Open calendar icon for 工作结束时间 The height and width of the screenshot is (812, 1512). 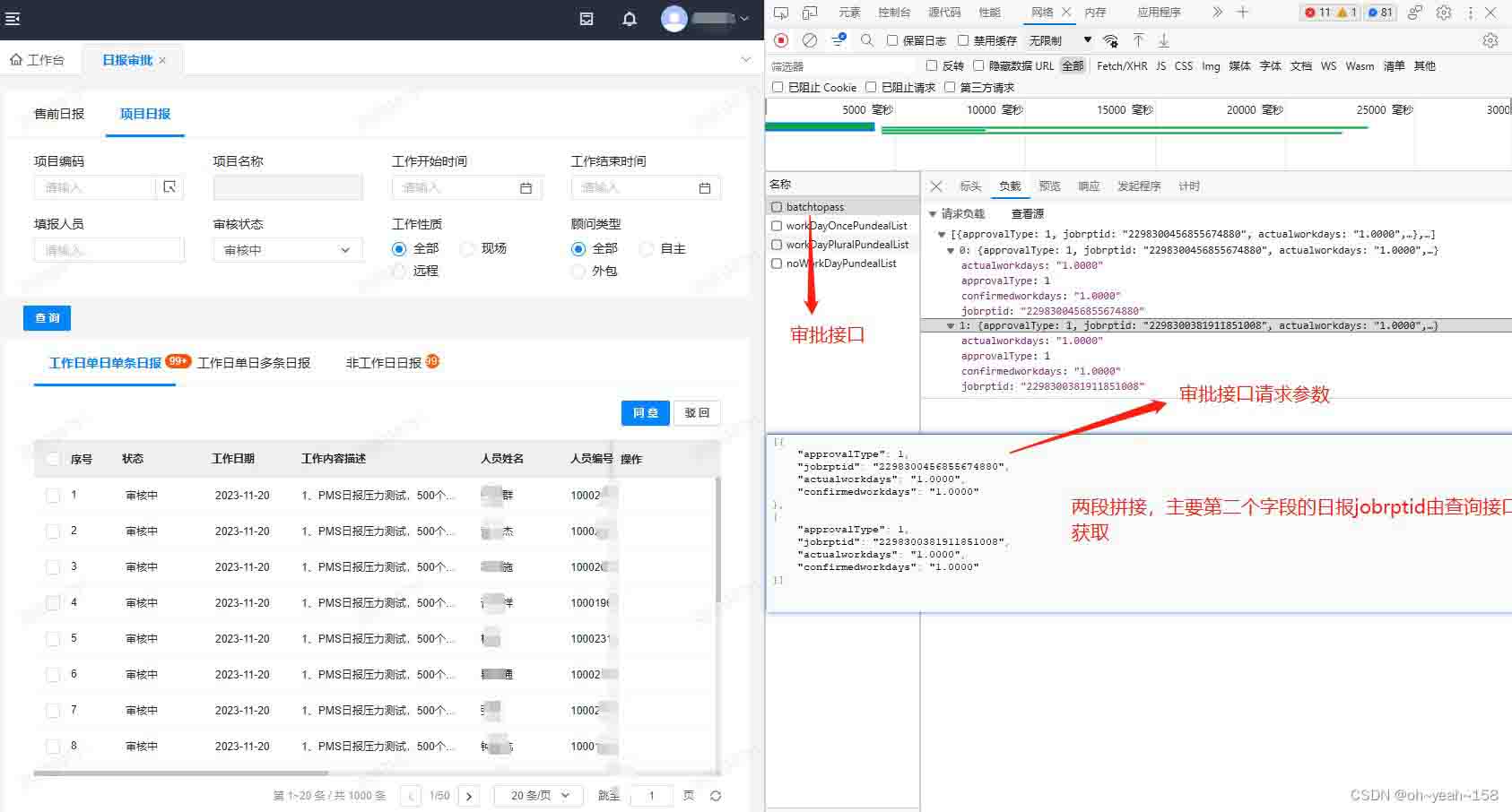tap(705, 187)
